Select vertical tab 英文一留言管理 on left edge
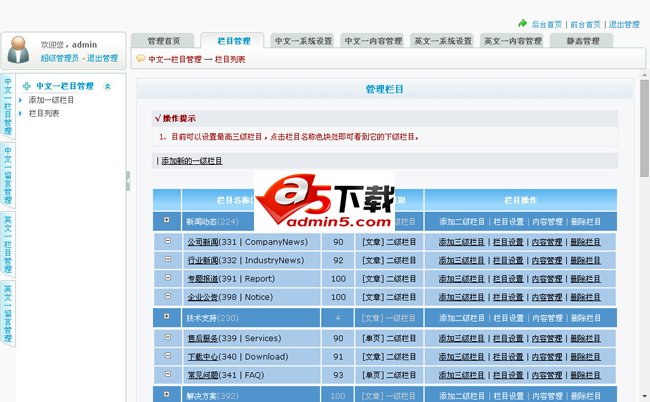This screenshot has width=650, height=402. (x=8, y=314)
